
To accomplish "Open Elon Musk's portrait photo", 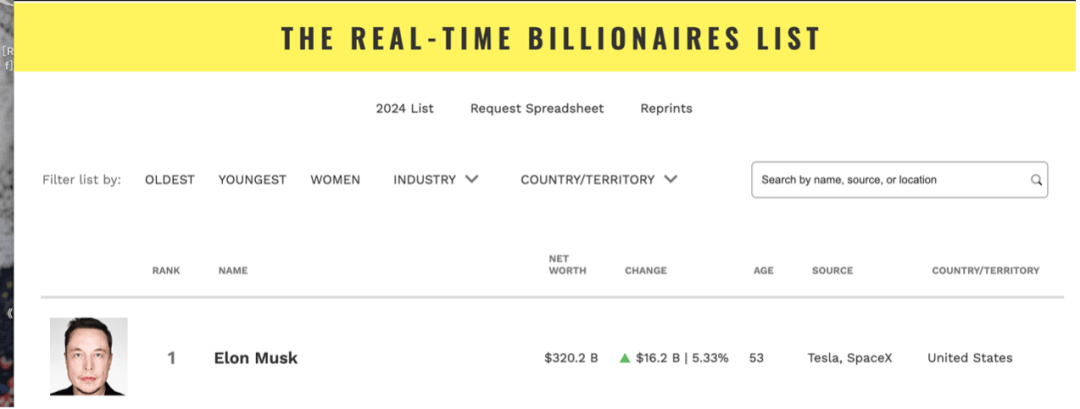I will 89,357.
